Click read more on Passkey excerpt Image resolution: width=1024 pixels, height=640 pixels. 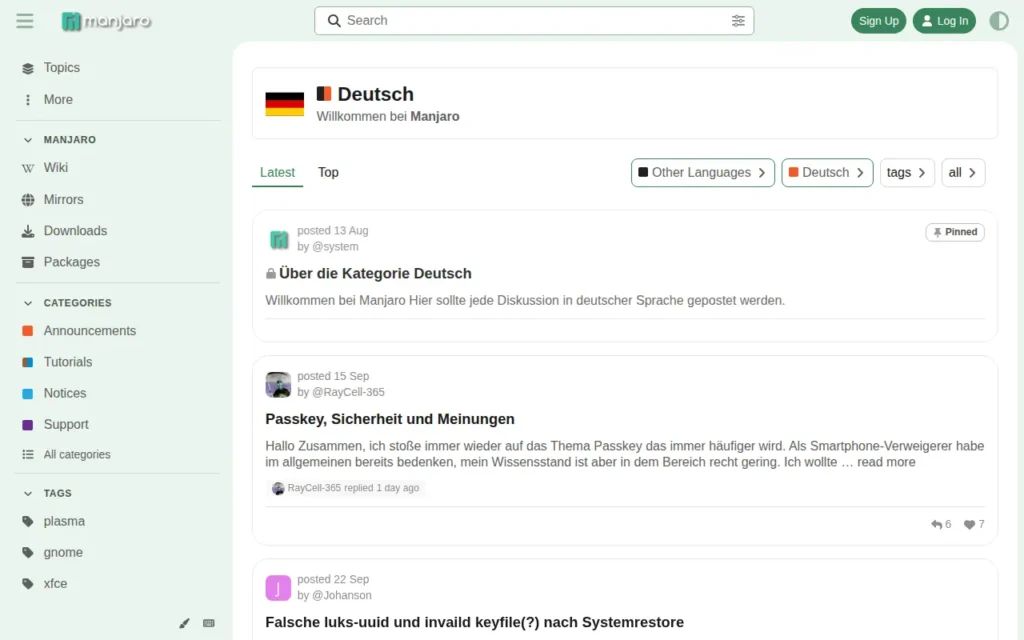886,462
